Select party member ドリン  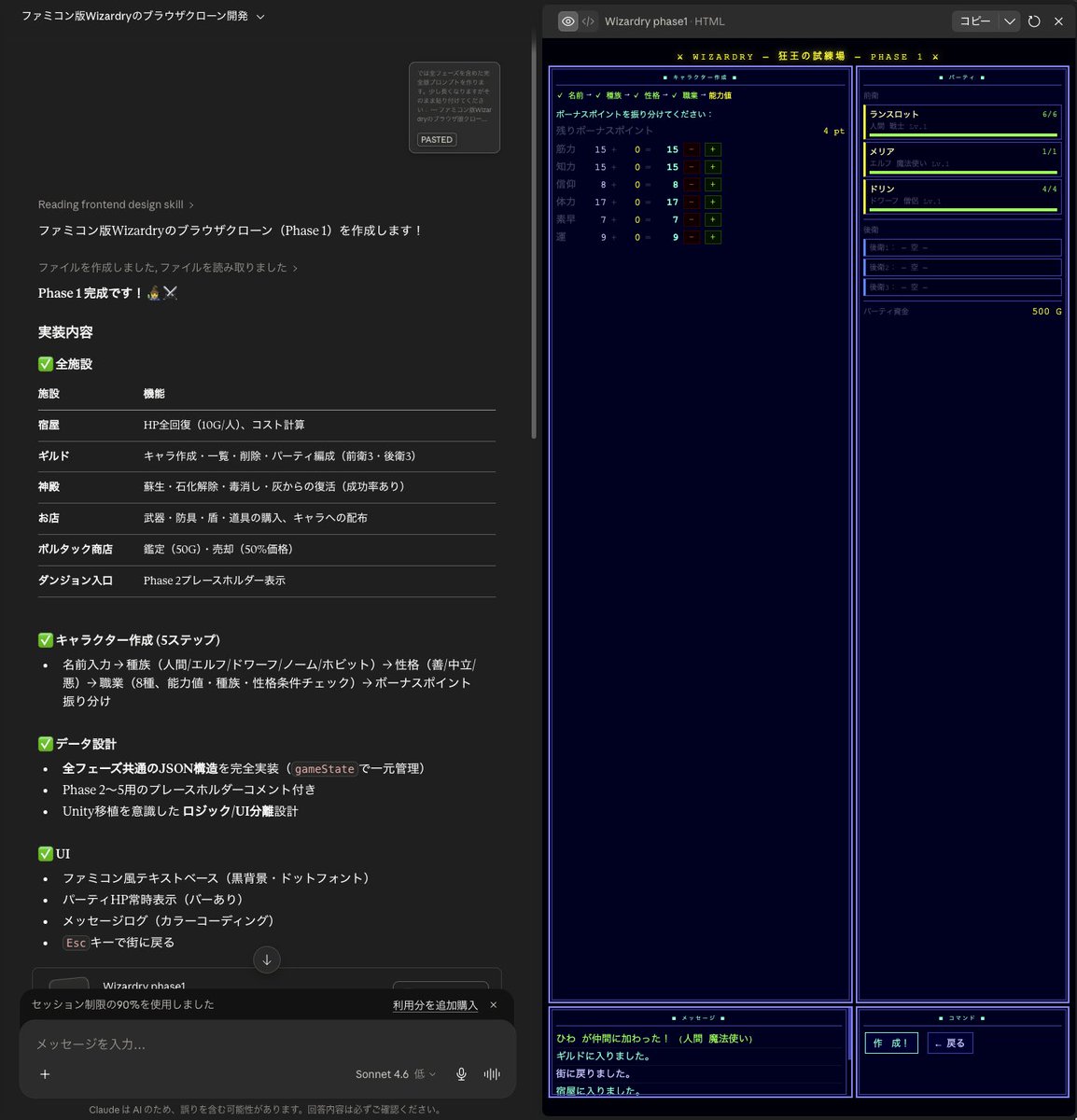tap(962, 197)
